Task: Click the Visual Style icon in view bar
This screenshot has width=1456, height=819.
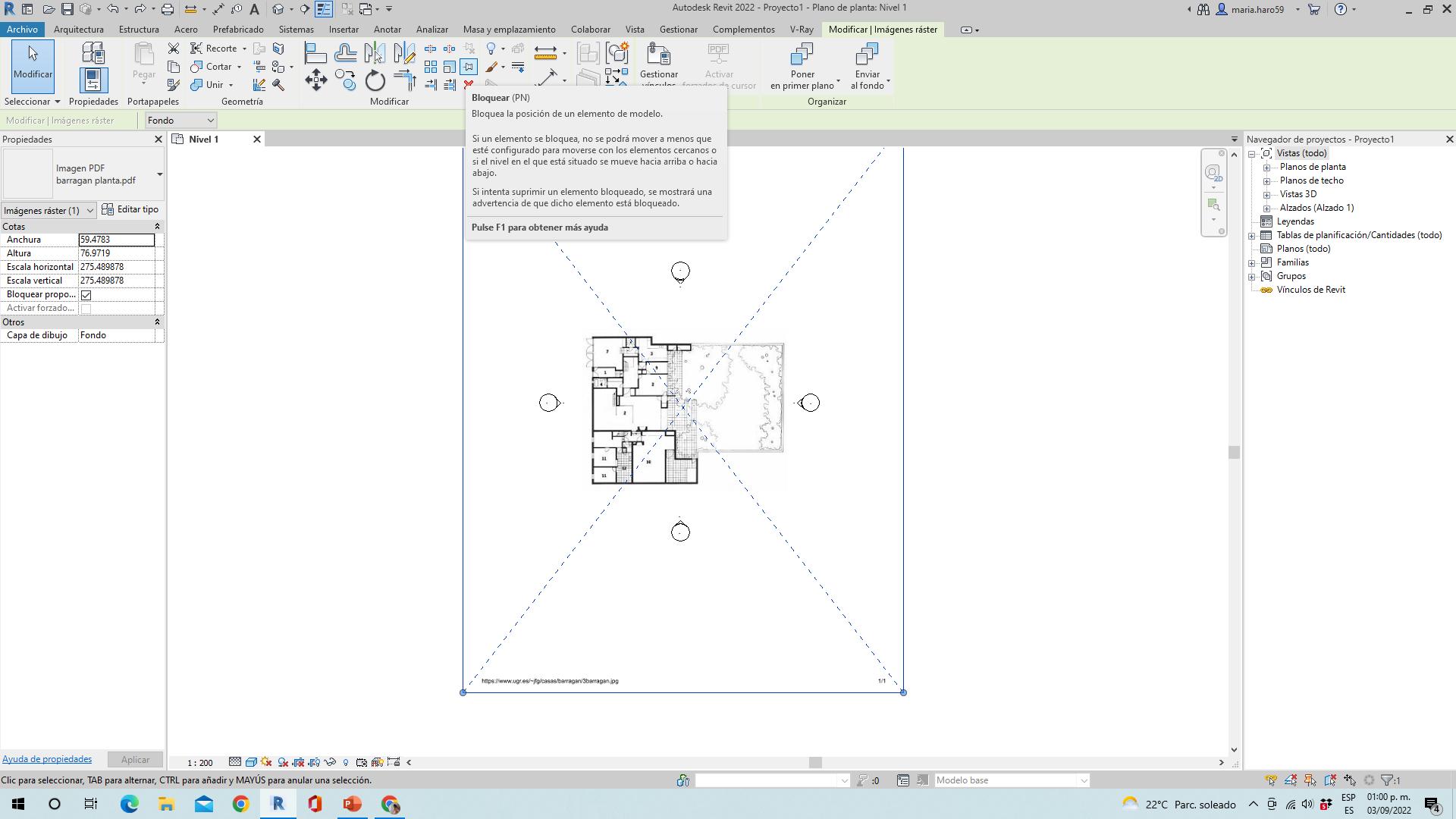Action: click(x=251, y=762)
